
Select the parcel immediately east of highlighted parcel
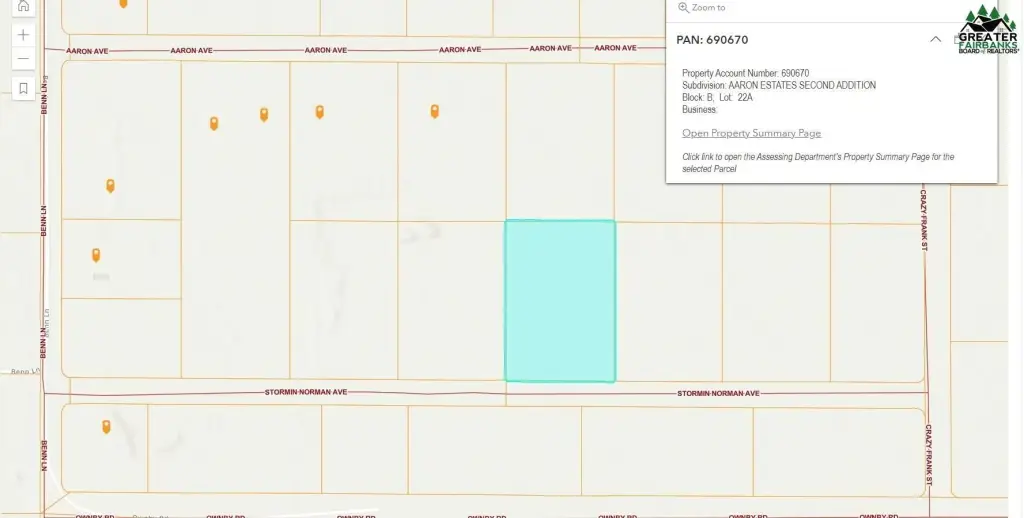(668, 300)
